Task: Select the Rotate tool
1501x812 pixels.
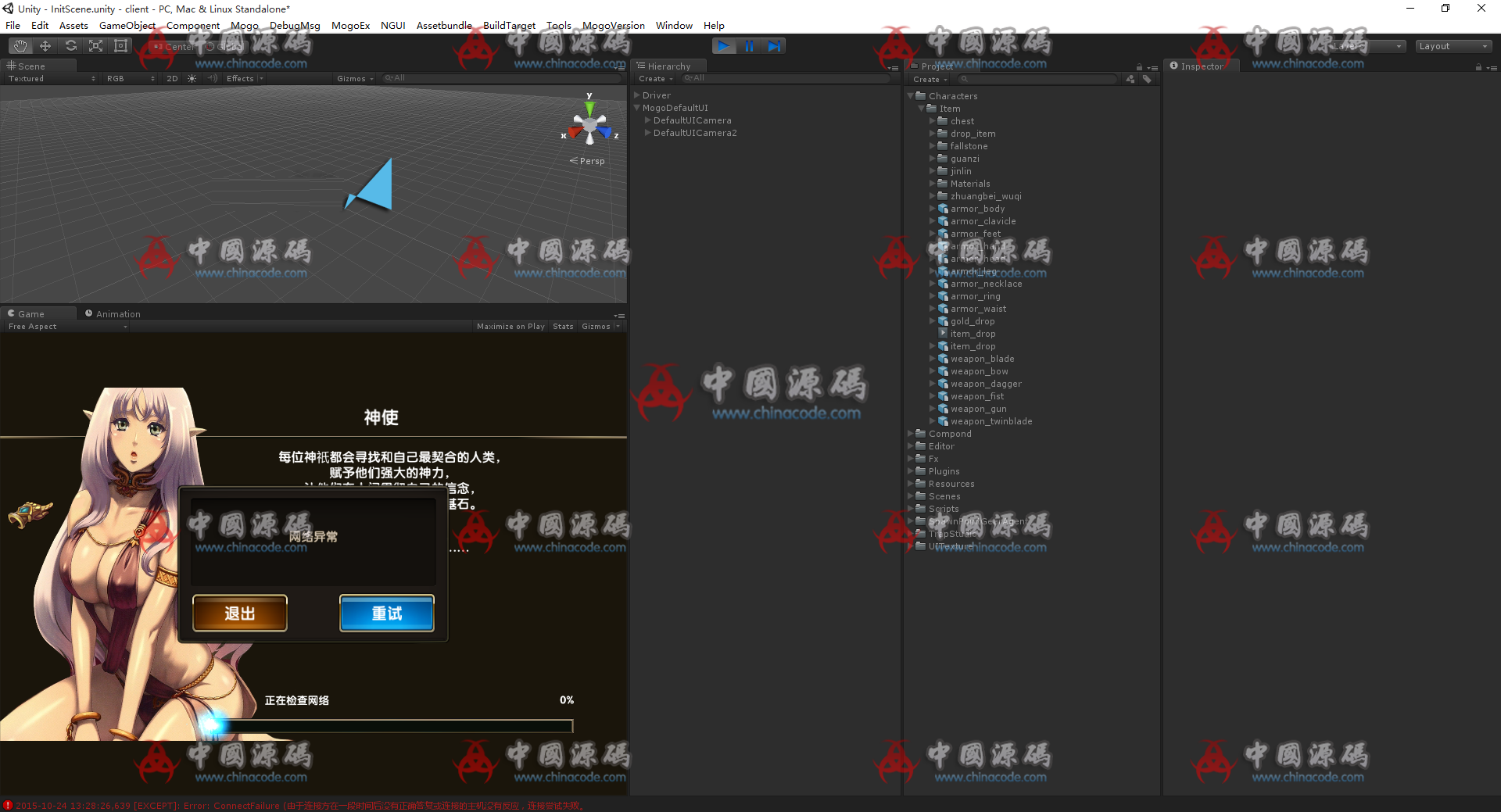Action: pos(71,46)
